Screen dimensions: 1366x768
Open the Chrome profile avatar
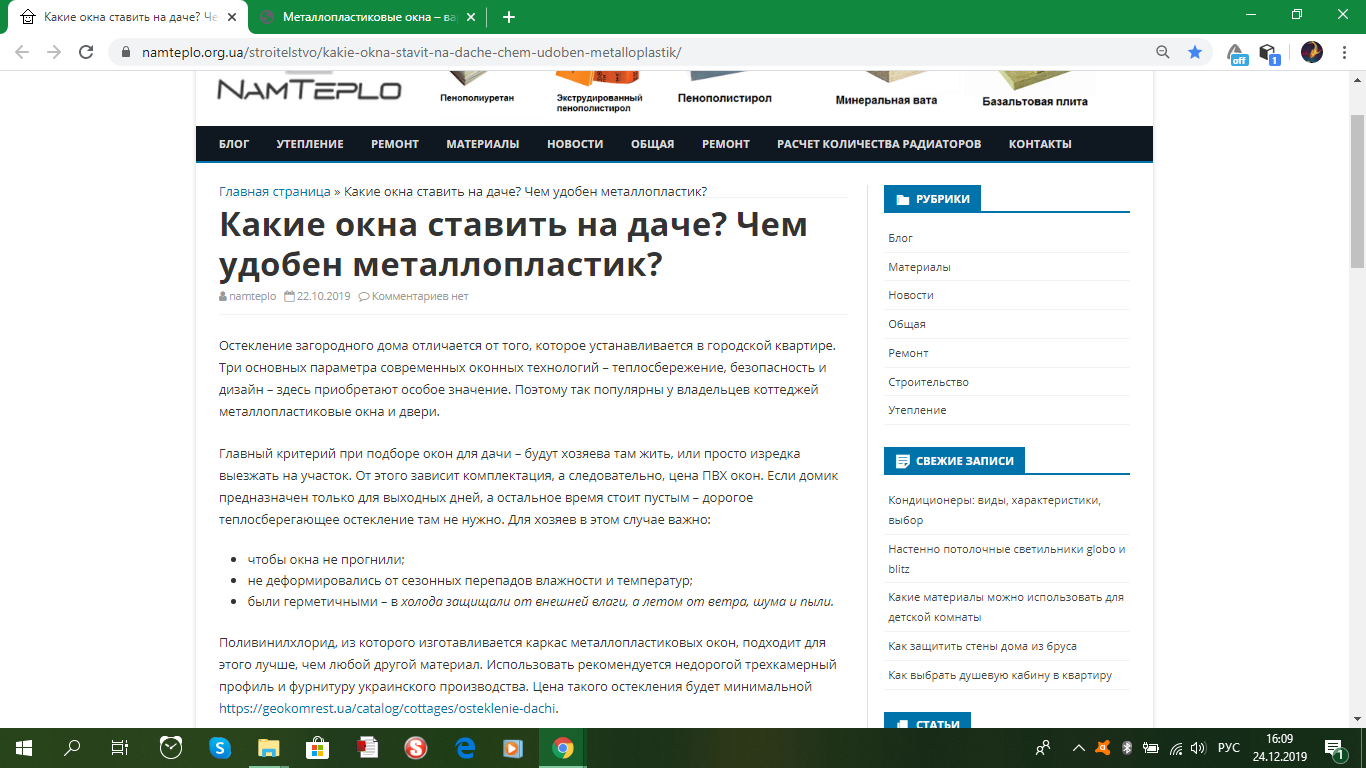[x=1312, y=52]
